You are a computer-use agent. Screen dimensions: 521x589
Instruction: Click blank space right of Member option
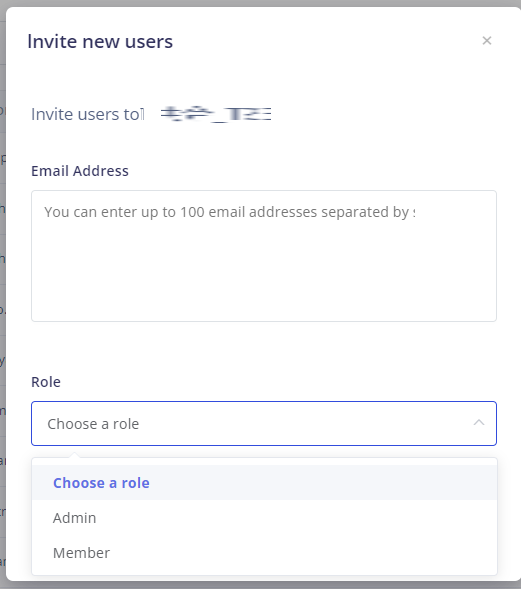tap(301, 553)
